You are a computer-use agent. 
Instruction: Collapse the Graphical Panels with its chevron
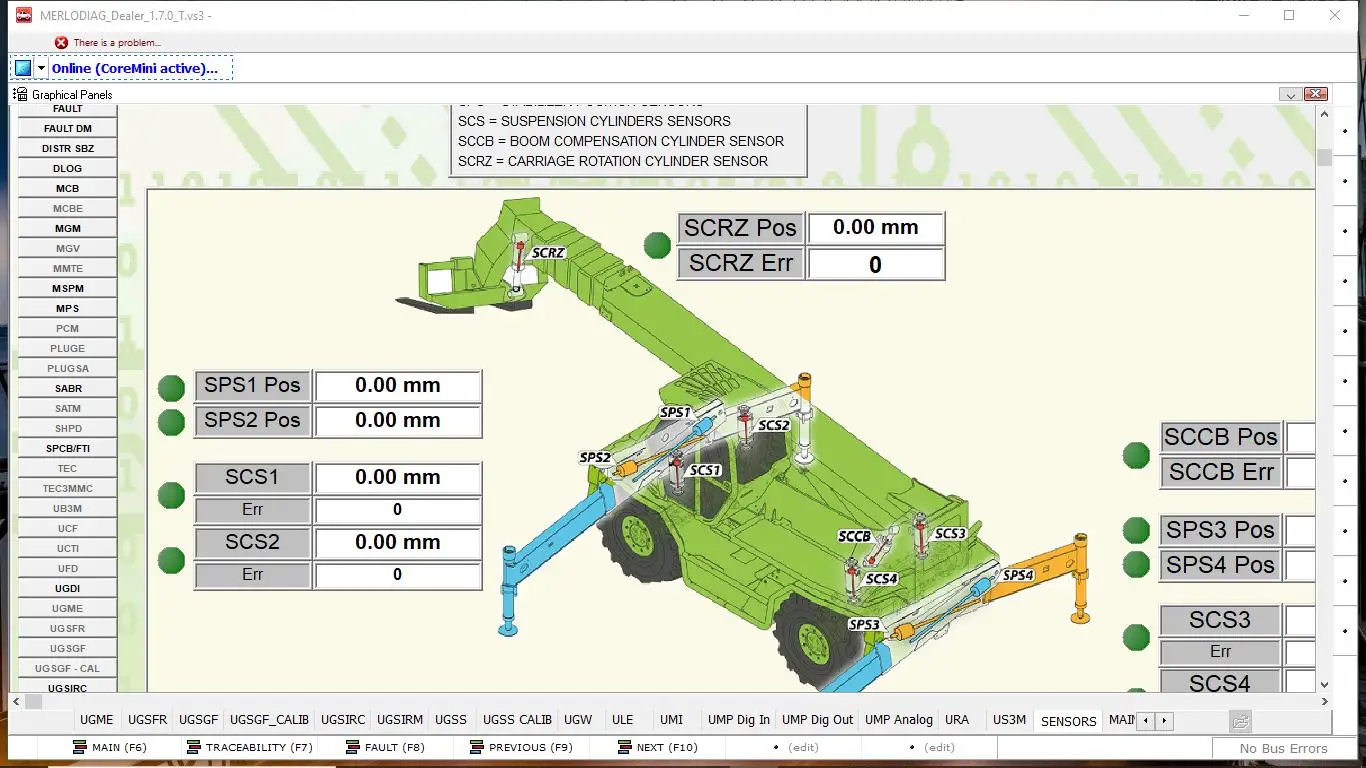pyautogui.click(x=1290, y=93)
